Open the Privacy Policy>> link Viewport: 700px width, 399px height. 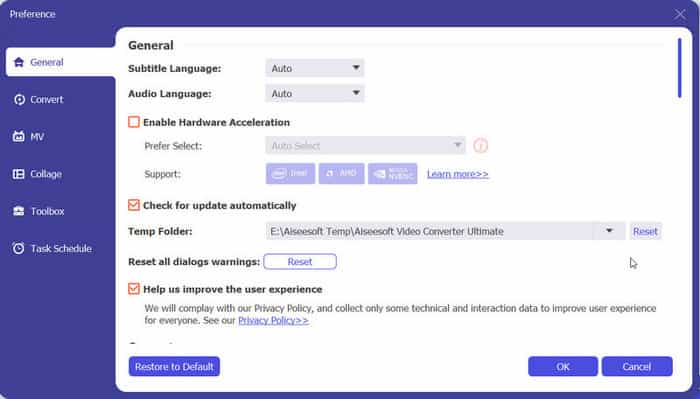click(x=273, y=320)
